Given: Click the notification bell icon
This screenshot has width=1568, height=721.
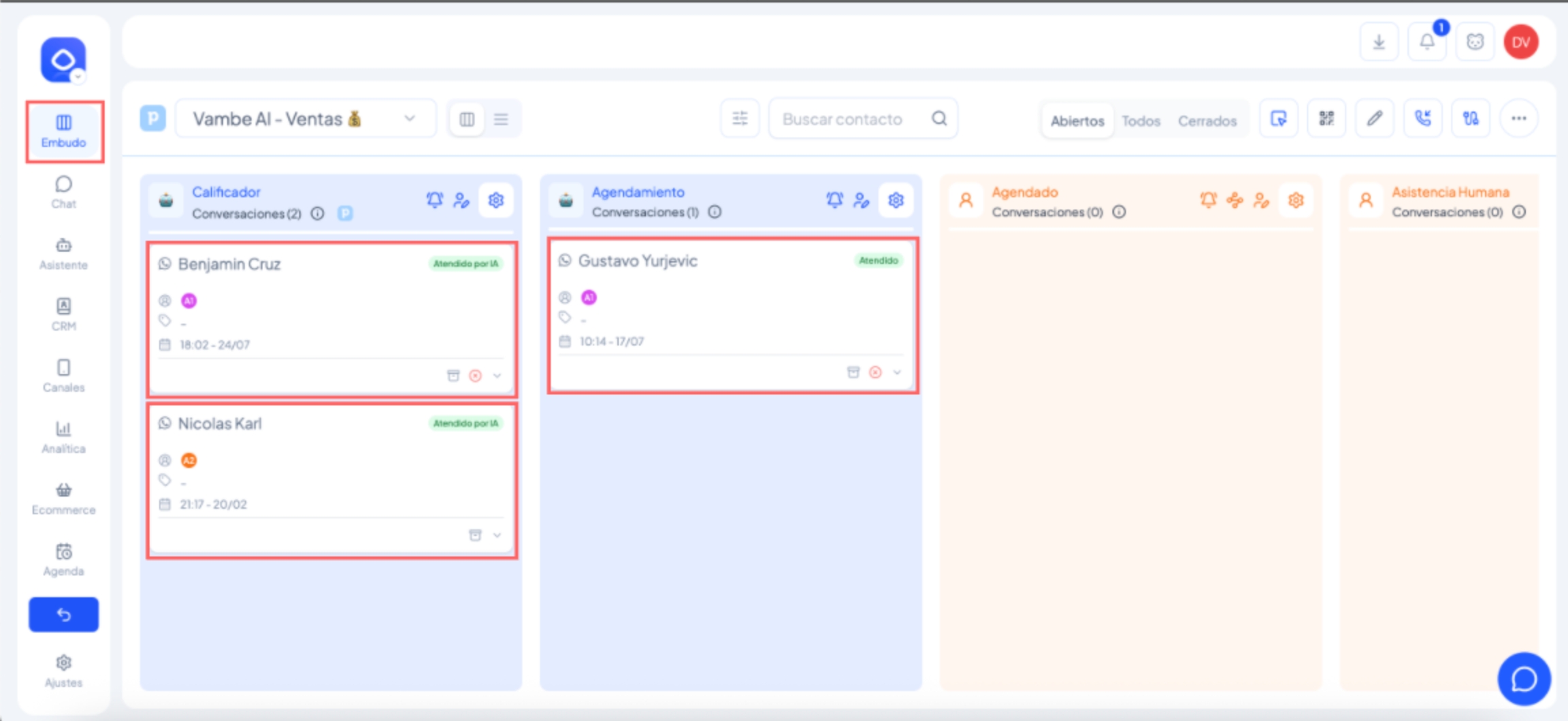Looking at the screenshot, I should [x=1426, y=42].
